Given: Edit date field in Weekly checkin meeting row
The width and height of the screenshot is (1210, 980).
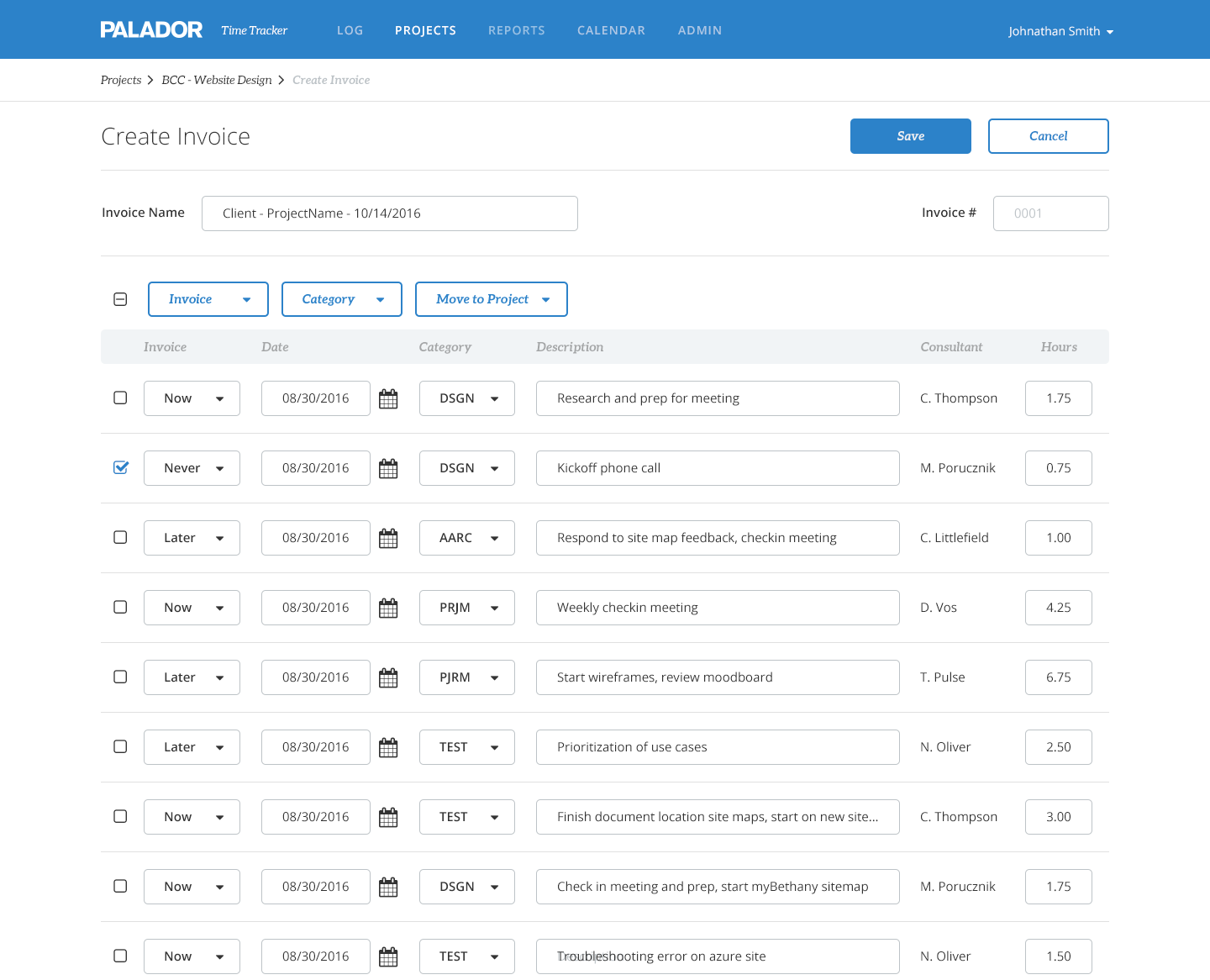Looking at the screenshot, I should 316,608.
